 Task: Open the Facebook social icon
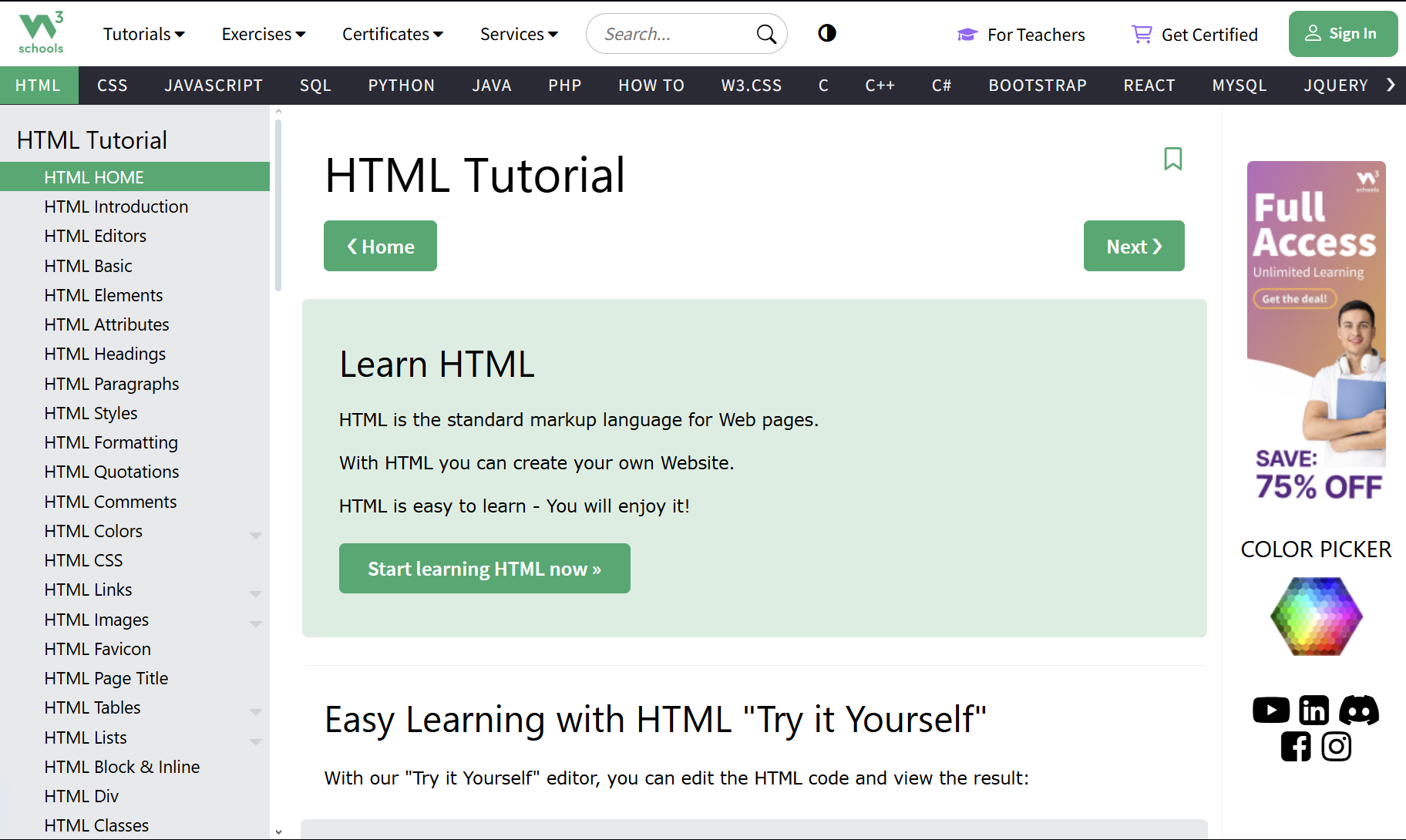click(1295, 747)
